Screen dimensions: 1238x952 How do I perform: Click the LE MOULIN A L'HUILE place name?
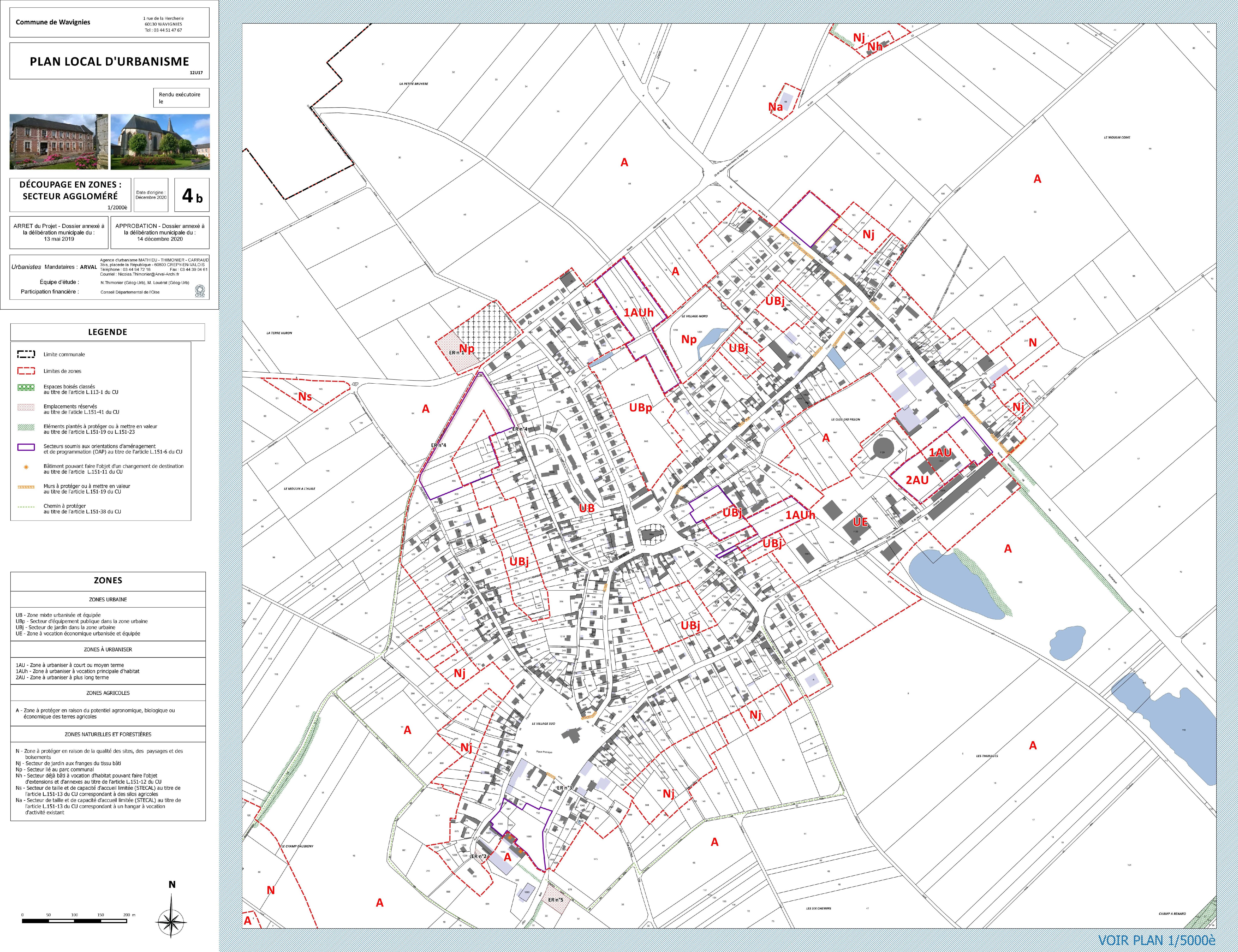pos(299,488)
